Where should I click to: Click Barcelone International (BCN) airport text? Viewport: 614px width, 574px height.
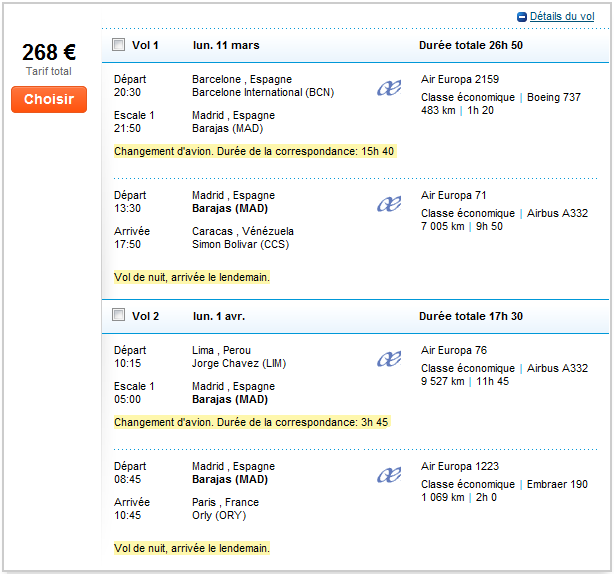pyautogui.click(x=263, y=92)
